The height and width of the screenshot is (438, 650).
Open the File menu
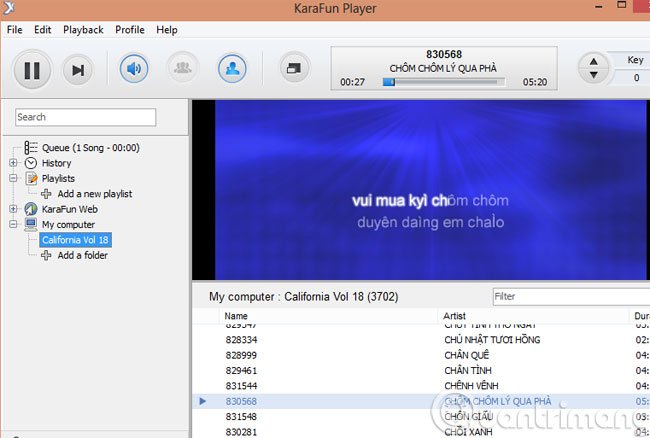[15, 30]
